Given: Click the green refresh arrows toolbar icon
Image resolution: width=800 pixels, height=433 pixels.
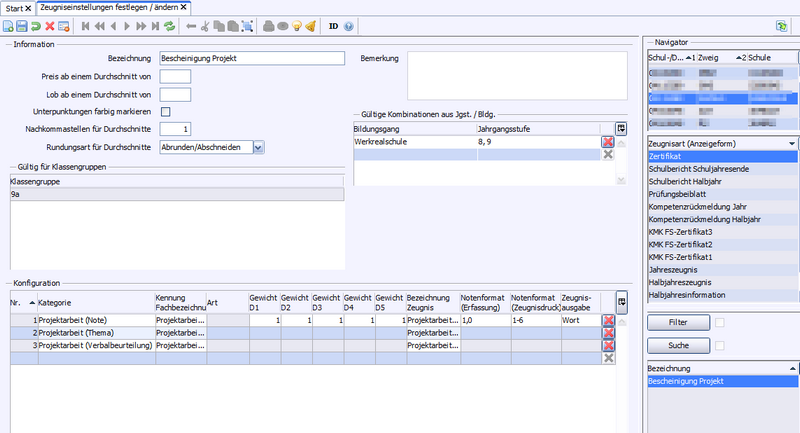Looking at the screenshot, I should (169, 26).
